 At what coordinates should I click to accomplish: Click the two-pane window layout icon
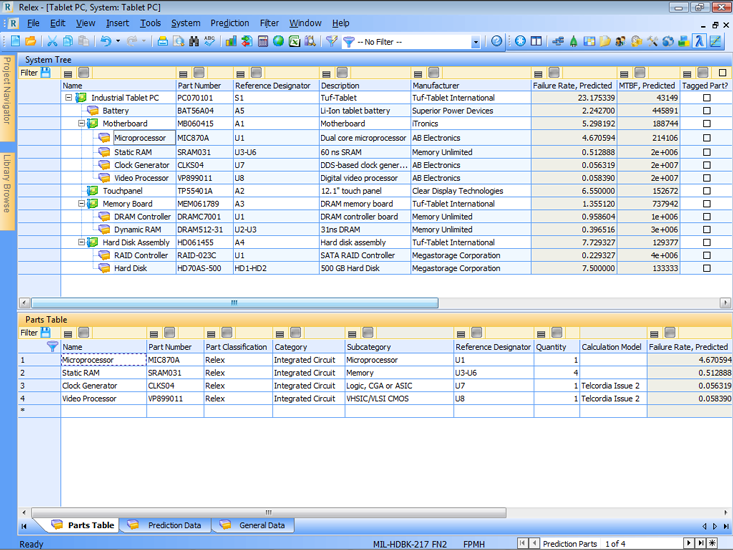coord(536,41)
